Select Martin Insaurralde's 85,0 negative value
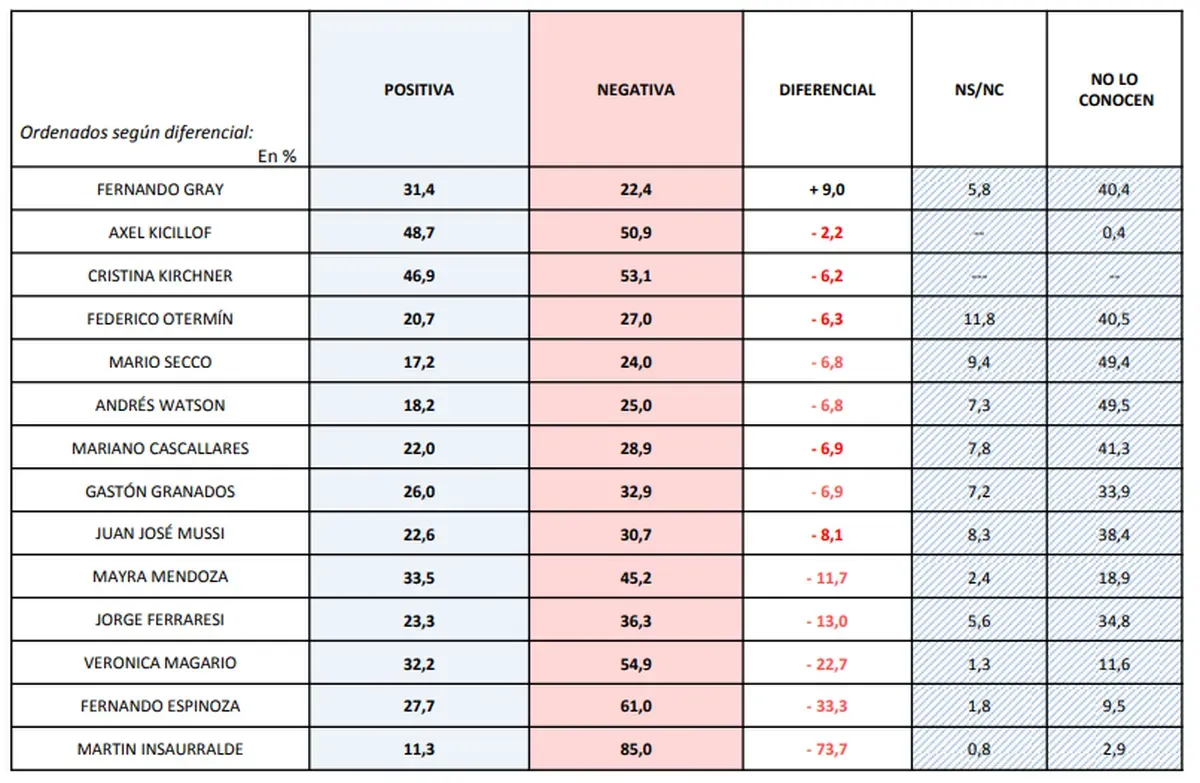This screenshot has width=1200, height=783. click(635, 749)
